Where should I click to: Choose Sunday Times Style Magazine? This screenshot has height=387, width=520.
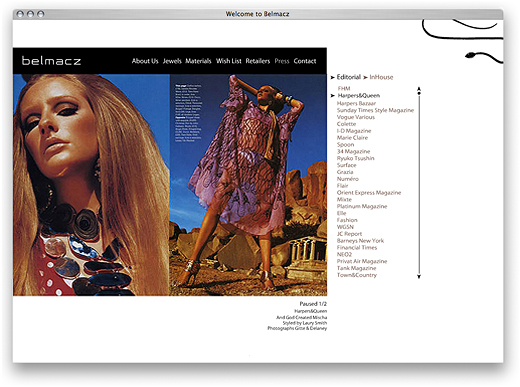click(x=375, y=110)
